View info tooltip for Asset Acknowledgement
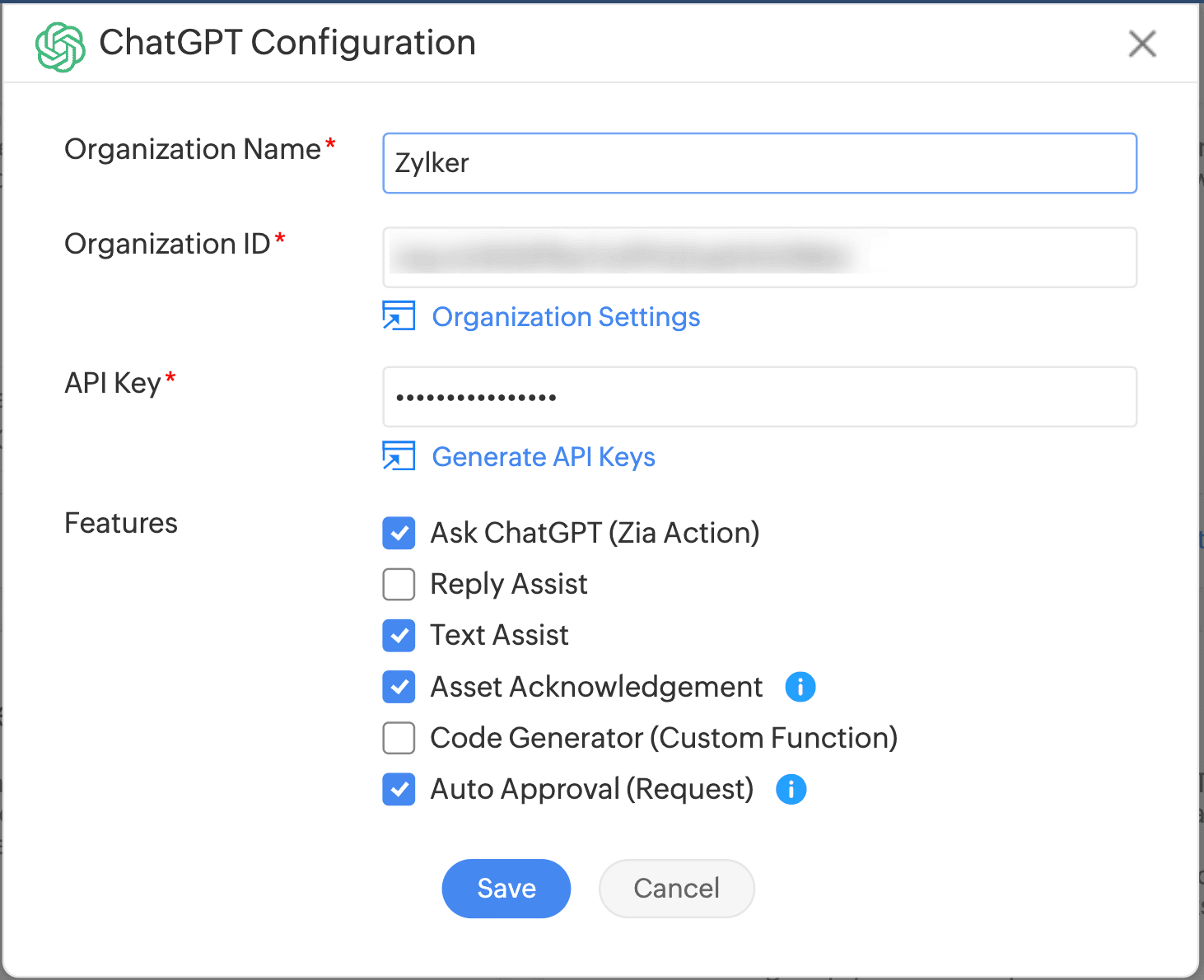The image size is (1204, 980). point(800,686)
